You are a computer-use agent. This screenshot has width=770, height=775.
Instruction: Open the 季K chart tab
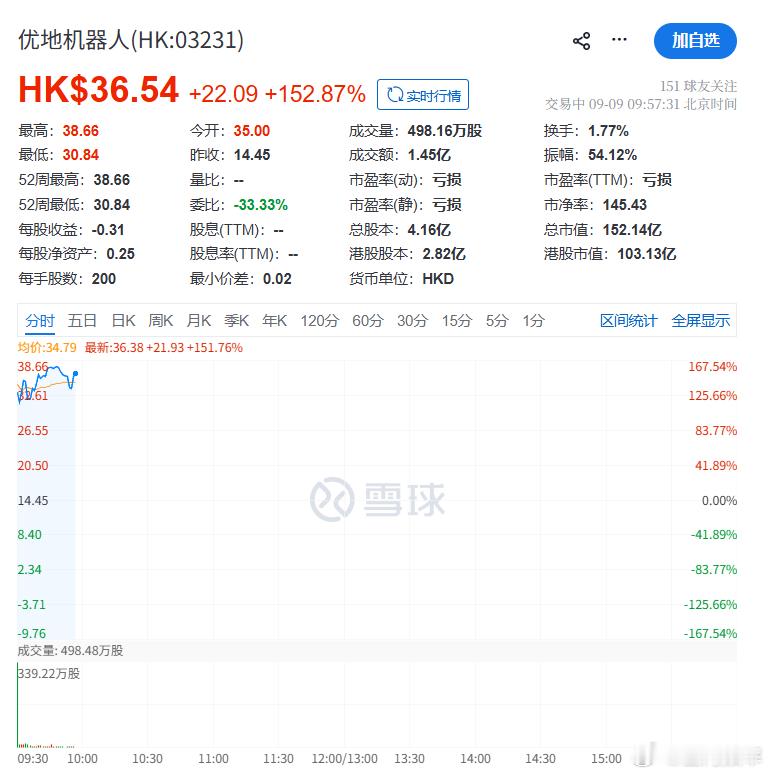(x=236, y=321)
